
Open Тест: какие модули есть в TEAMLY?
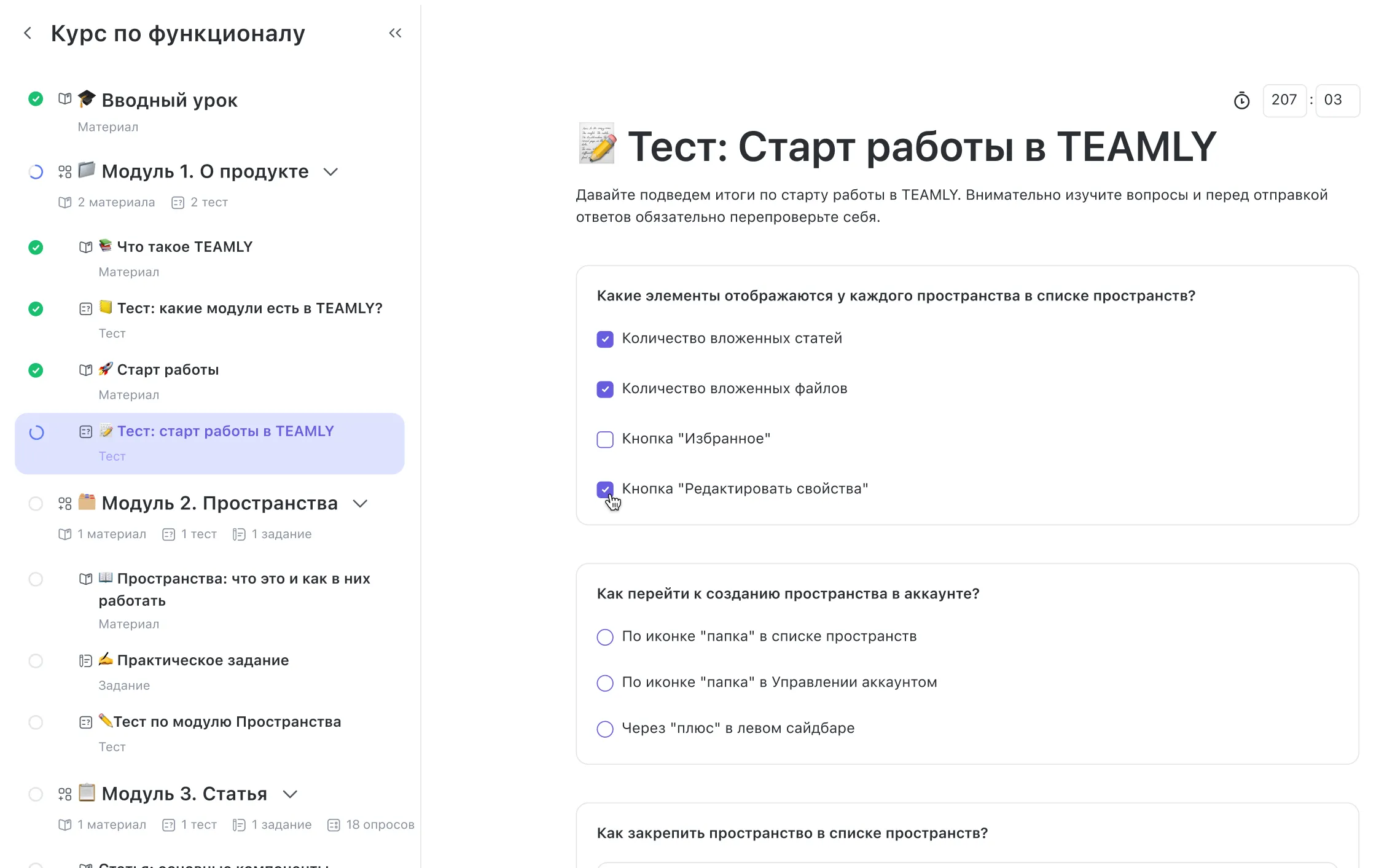(x=249, y=308)
